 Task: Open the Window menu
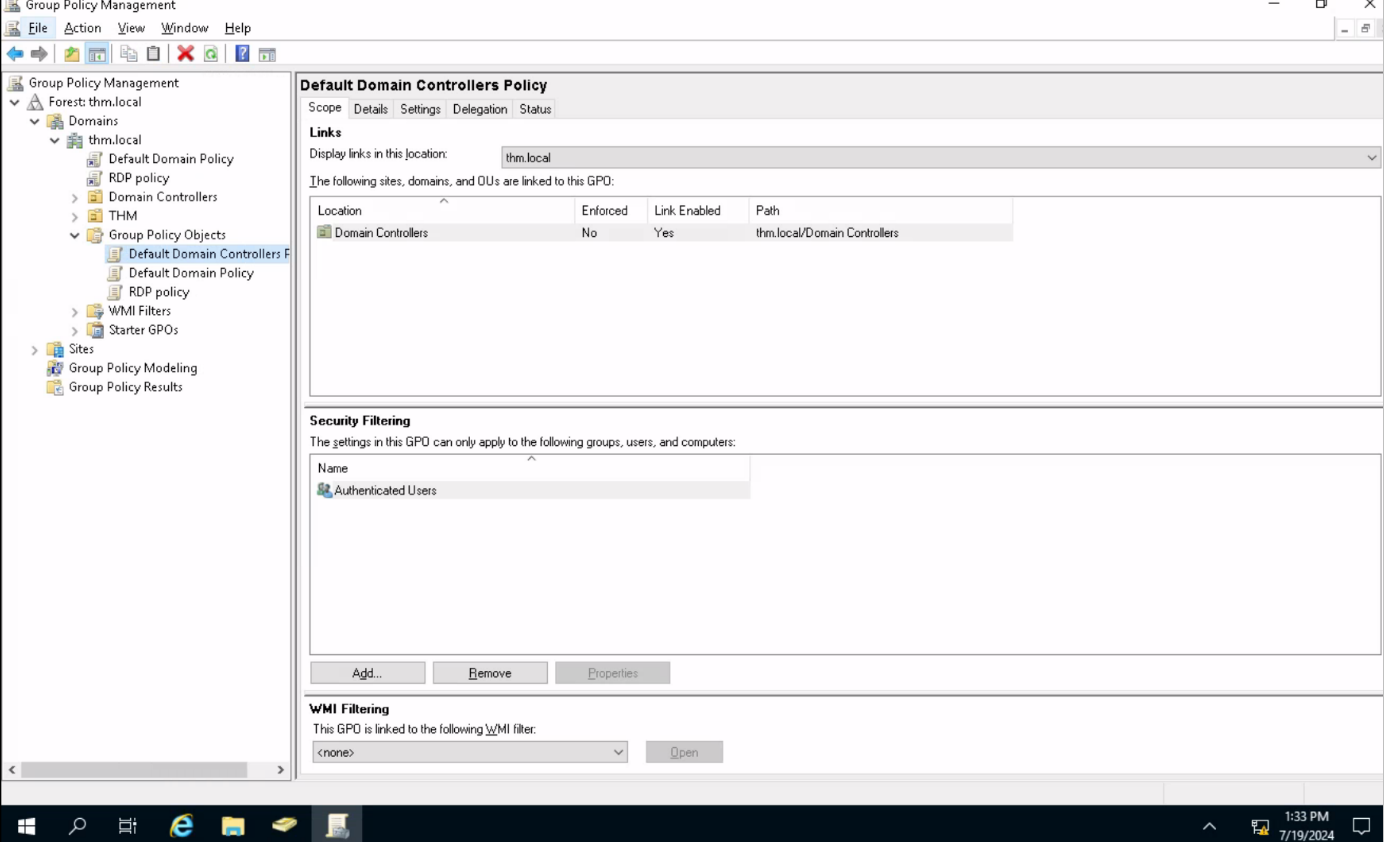coord(185,28)
